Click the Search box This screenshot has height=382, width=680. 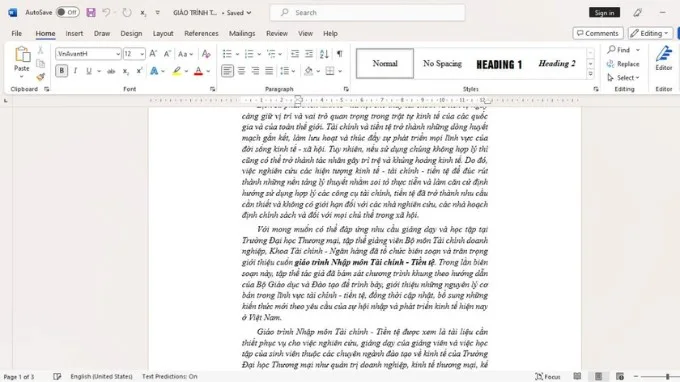pos(367,13)
